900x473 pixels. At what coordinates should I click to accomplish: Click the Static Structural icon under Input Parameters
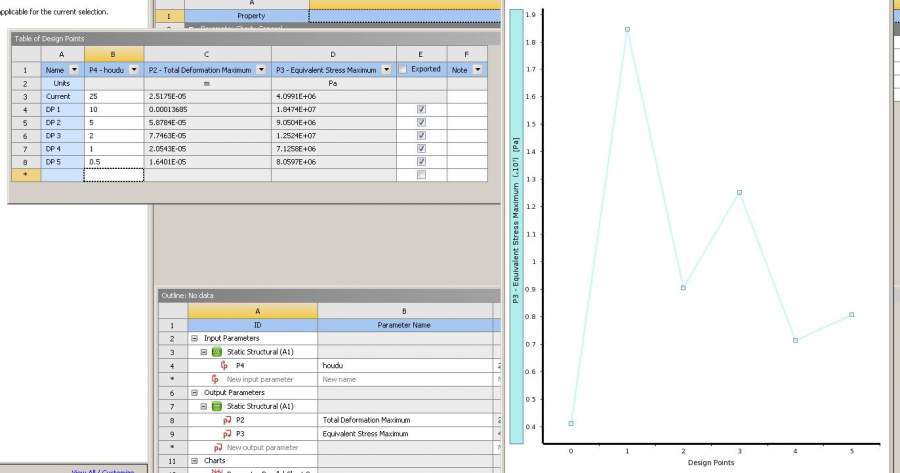coord(217,352)
